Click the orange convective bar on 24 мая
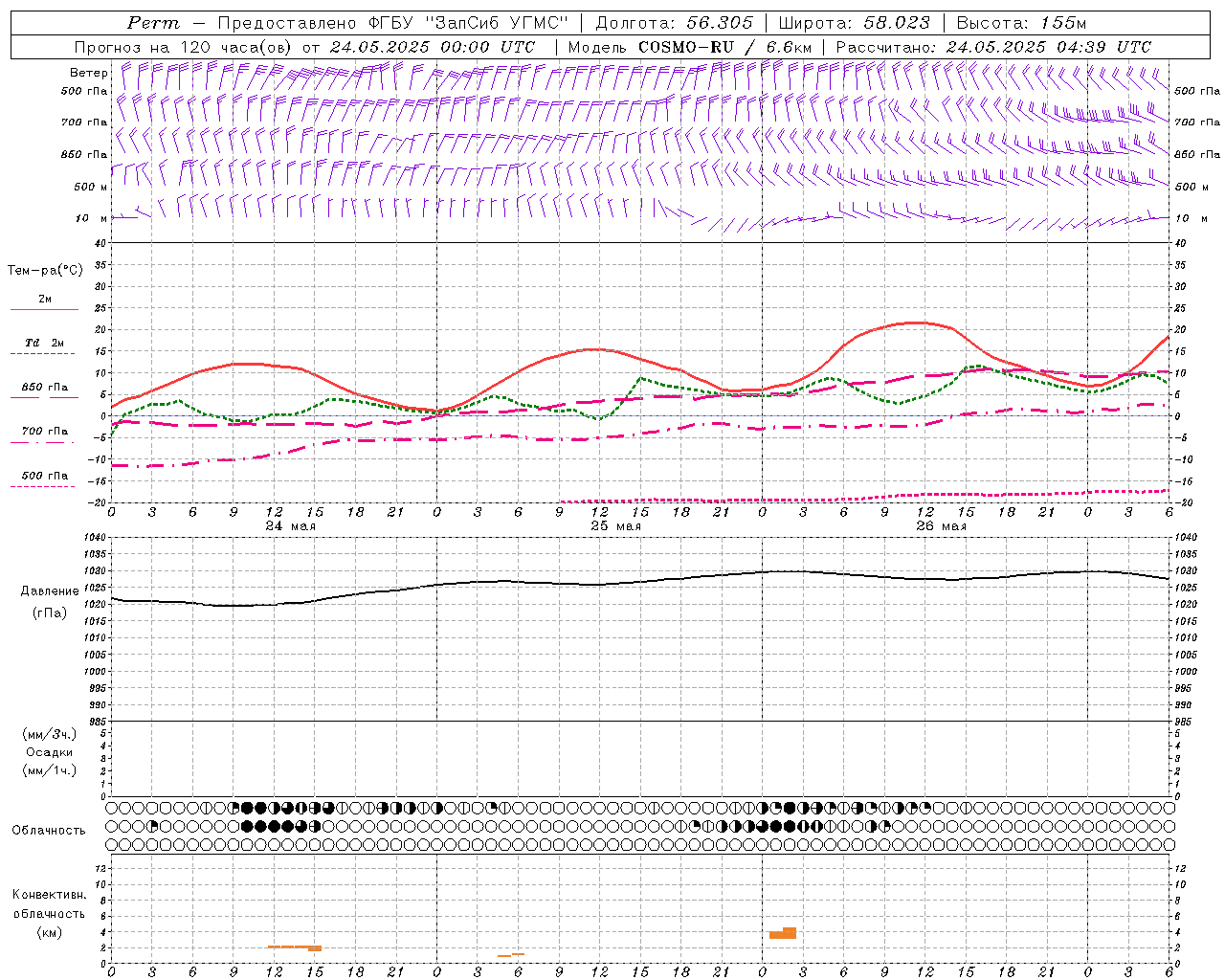This screenshot has height=980, width=1225. 294,947
